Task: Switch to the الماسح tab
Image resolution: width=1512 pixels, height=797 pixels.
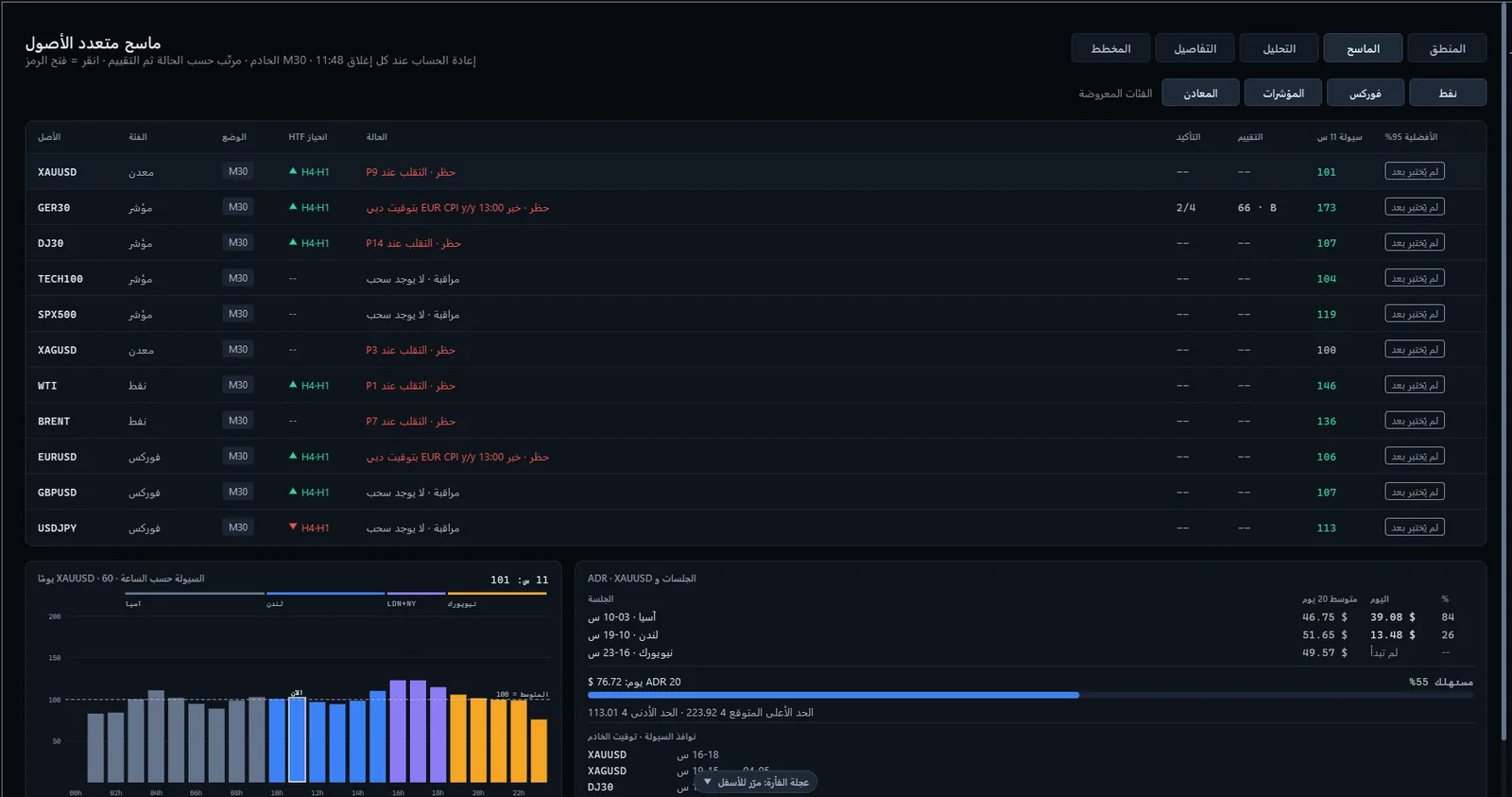Action: pyautogui.click(x=1363, y=48)
